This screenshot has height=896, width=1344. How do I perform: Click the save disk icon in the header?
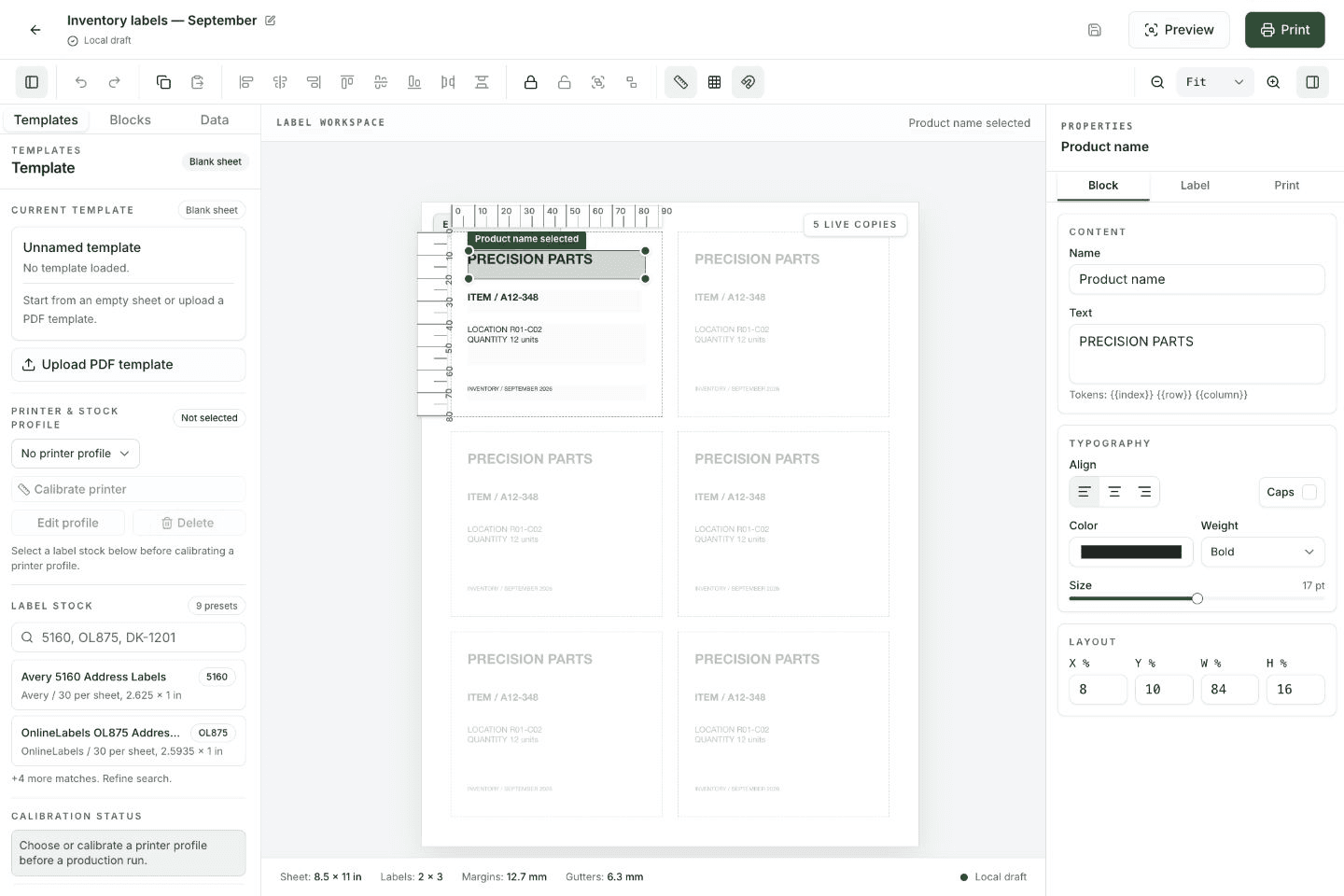click(x=1095, y=30)
